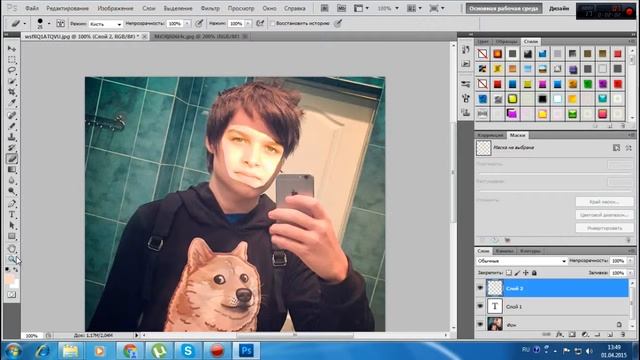Select the Zoom tool in the toolbox
This screenshot has width=640, height=360.
click(x=12, y=259)
